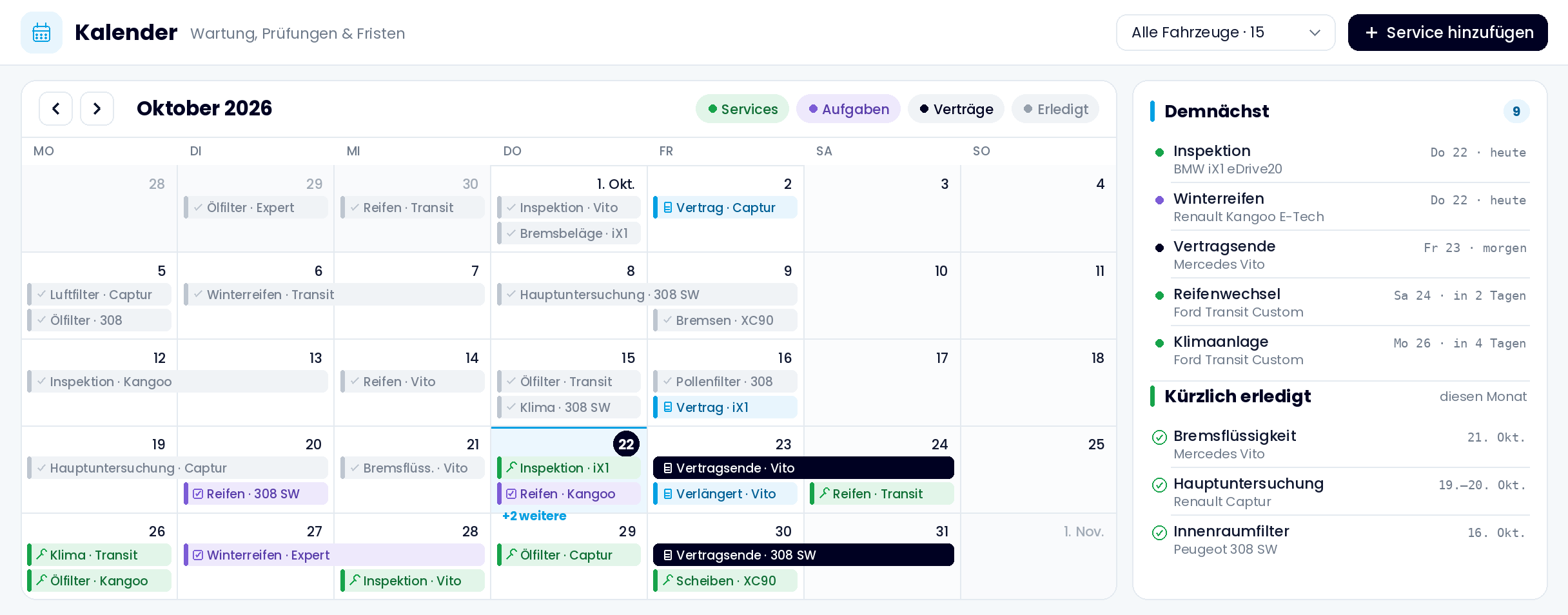The image size is (1568, 615).
Task: Toggle the Aufgaben filter chip
Action: (848, 109)
